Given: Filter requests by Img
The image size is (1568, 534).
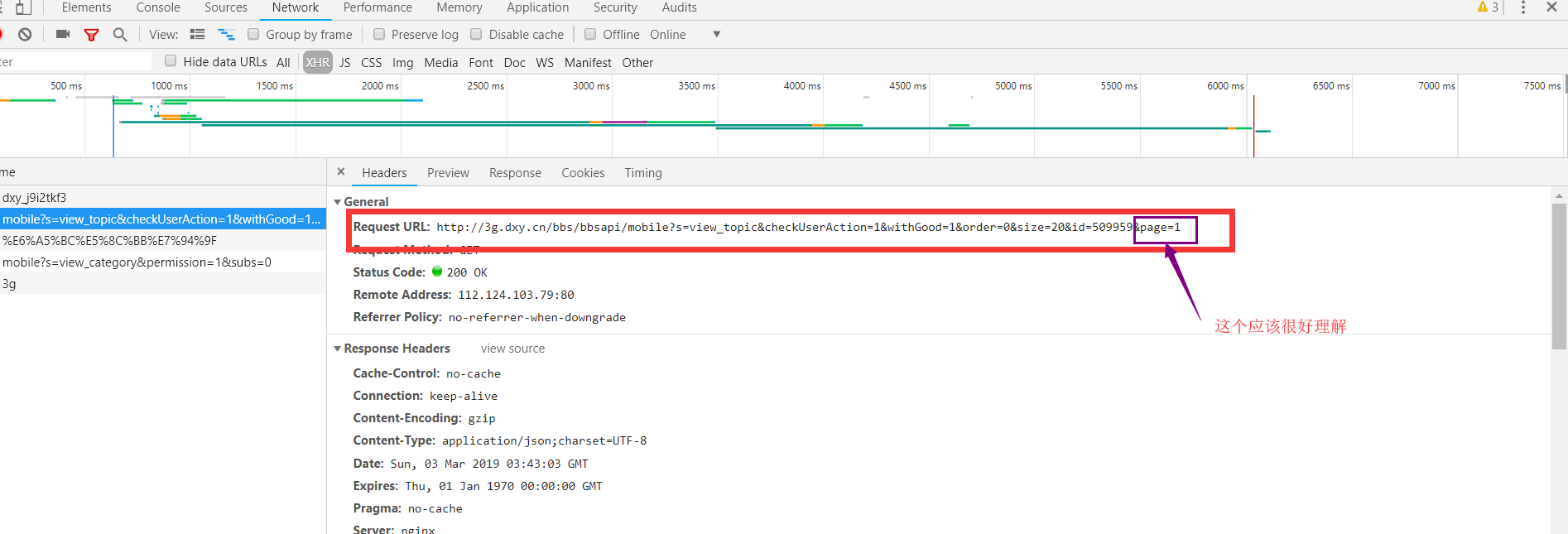Looking at the screenshot, I should pyautogui.click(x=403, y=63).
